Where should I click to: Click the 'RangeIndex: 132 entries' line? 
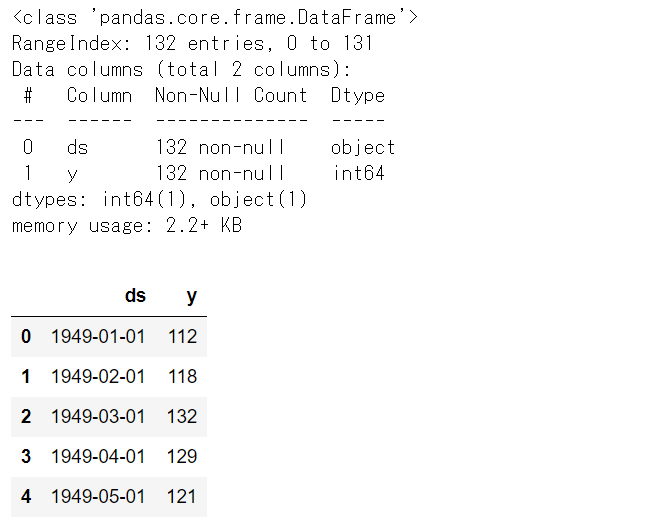point(192,44)
